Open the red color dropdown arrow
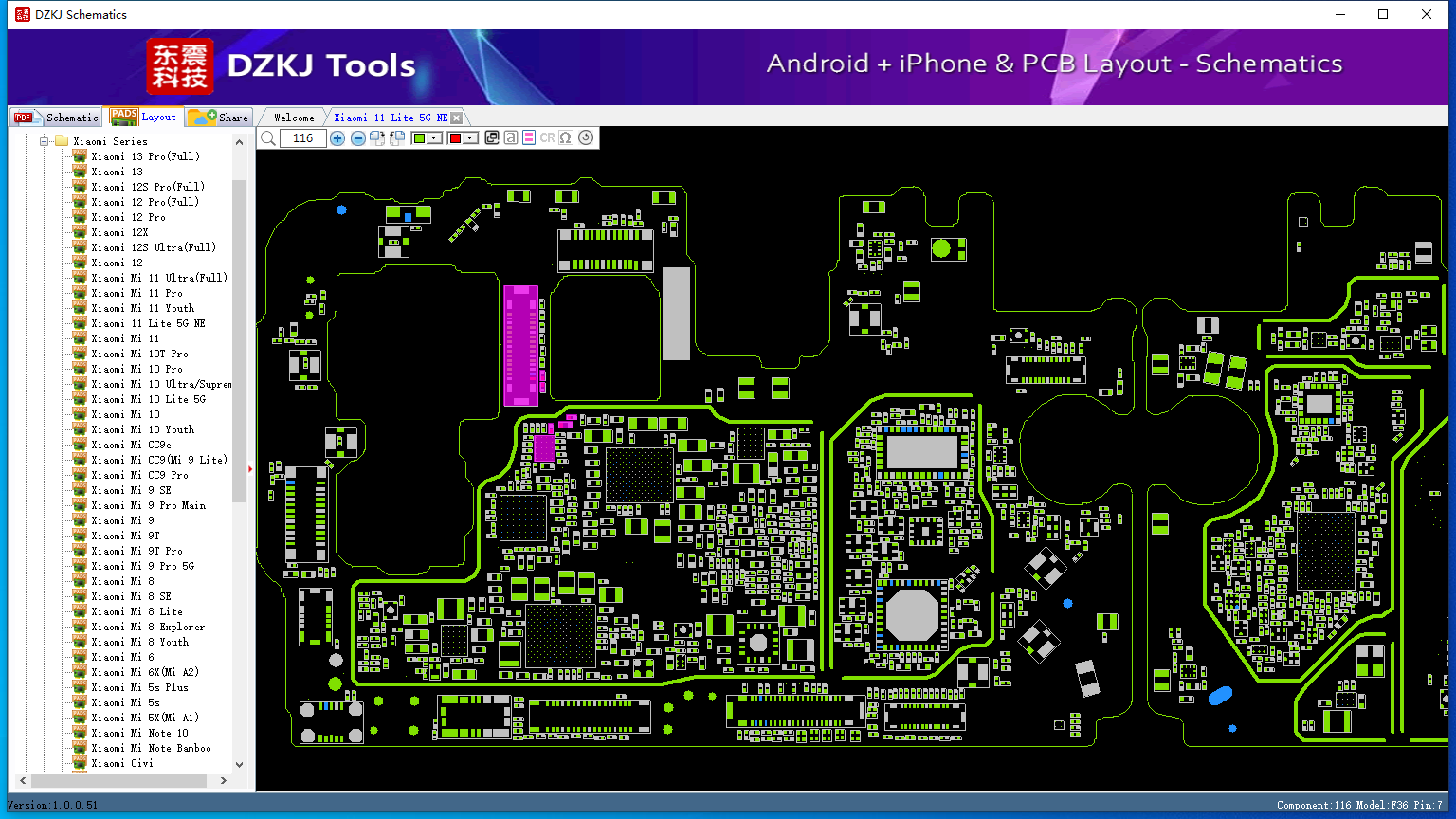 click(469, 138)
